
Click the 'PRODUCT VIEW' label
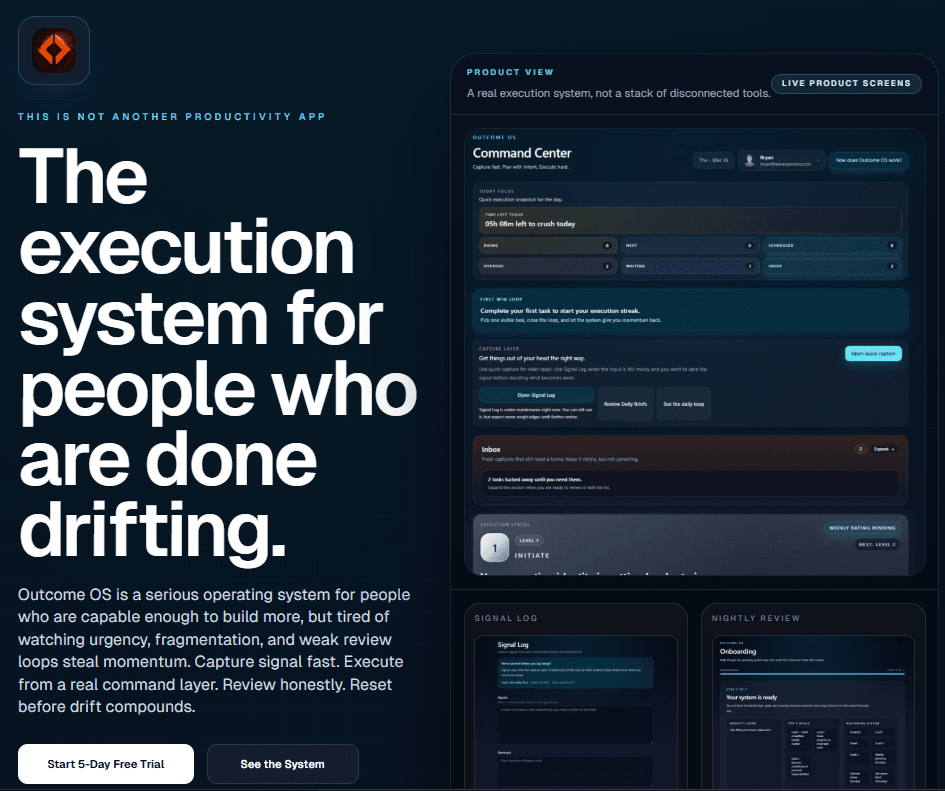(x=510, y=72)
